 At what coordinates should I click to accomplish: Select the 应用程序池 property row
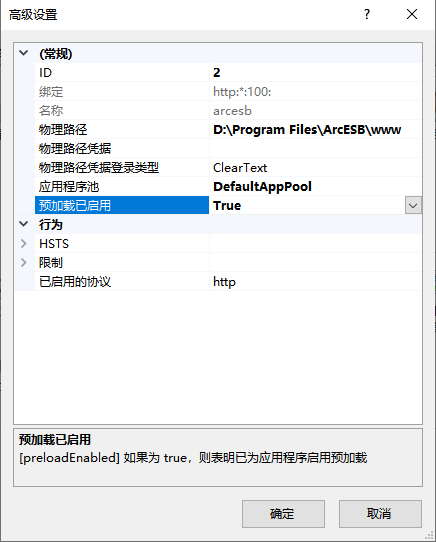coord(228,187)
